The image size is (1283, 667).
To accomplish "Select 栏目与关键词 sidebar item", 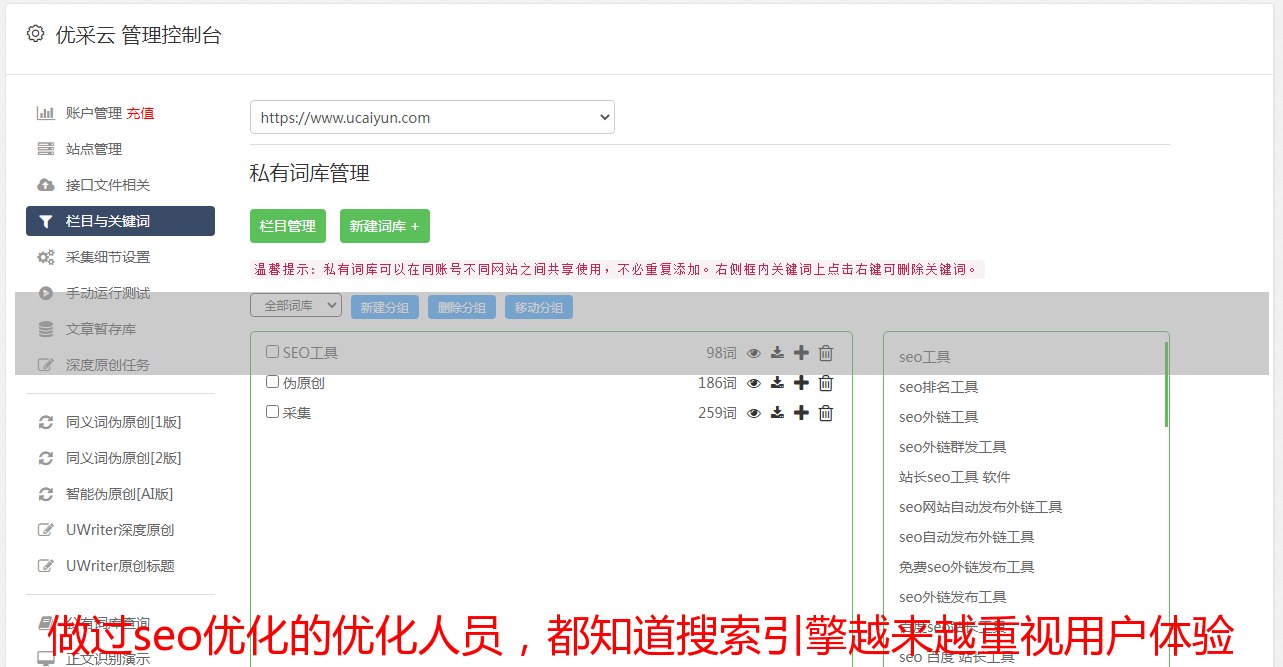I will [x=120, y=221].
